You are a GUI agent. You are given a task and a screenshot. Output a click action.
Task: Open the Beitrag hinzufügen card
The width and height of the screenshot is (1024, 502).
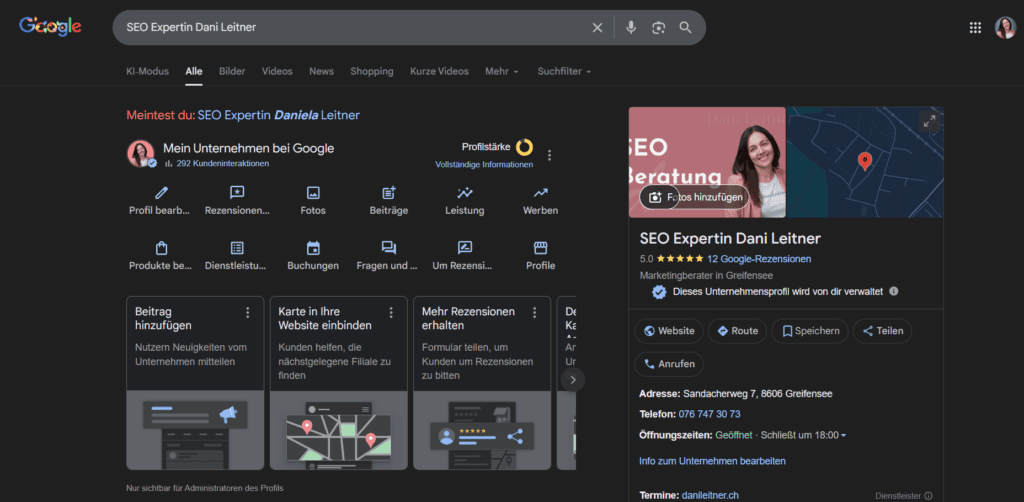pos(195,383)
